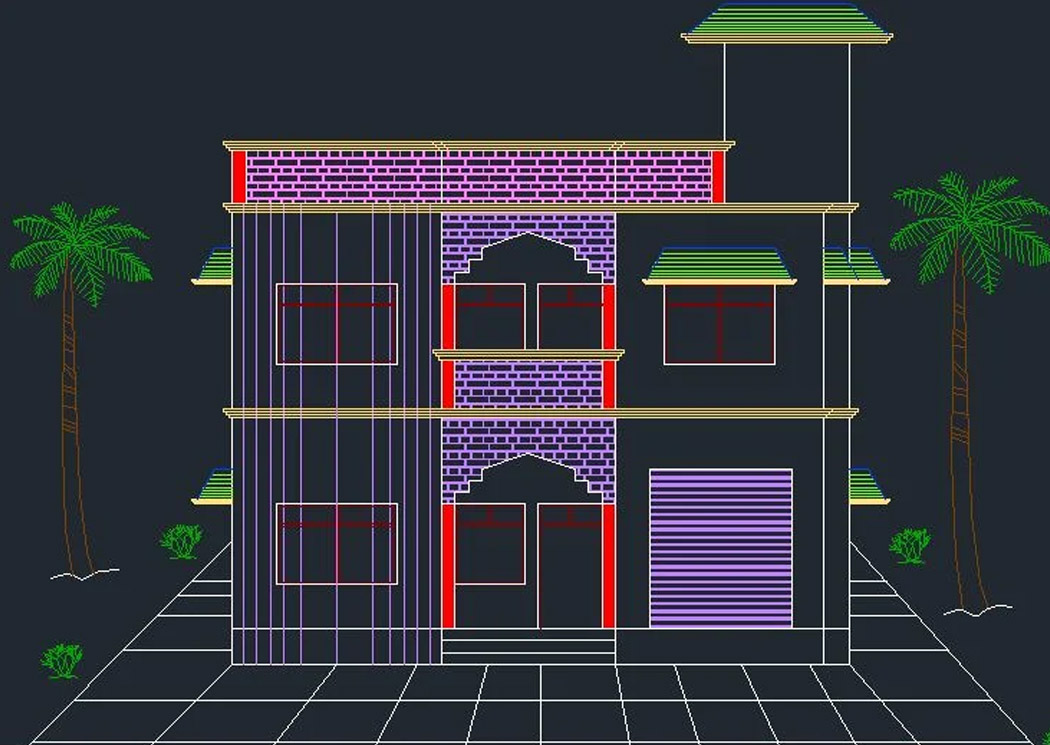Click the window under the green awning
The image size is (1050, 745).
coord(719,325)
